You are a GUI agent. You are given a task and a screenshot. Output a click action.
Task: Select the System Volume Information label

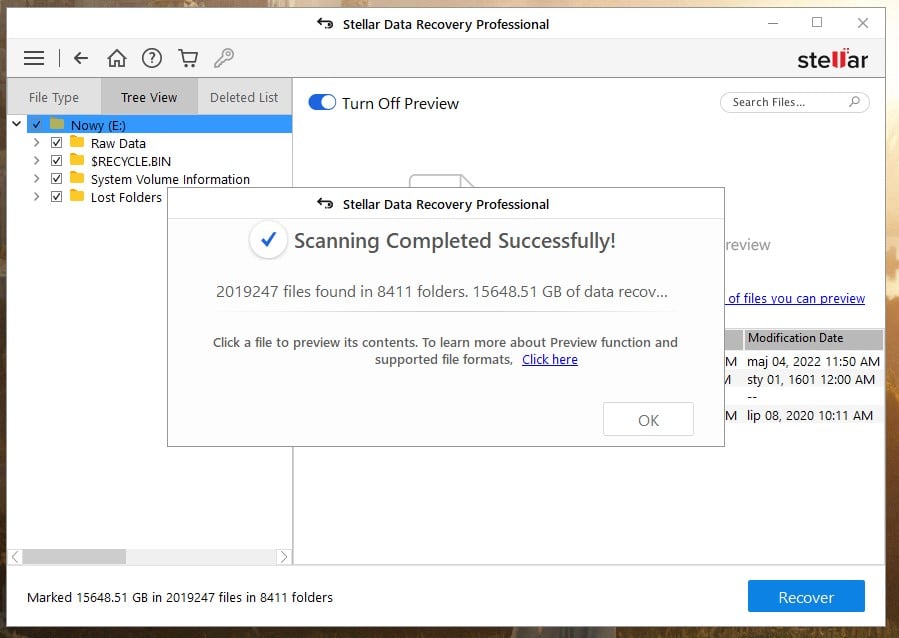click(170, 179)
